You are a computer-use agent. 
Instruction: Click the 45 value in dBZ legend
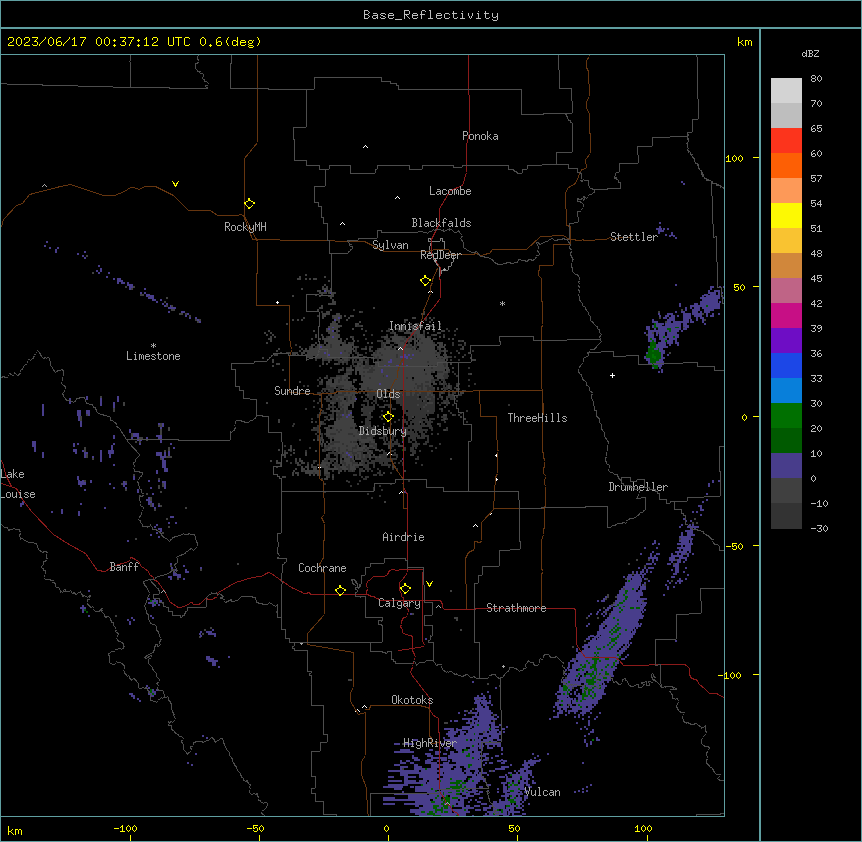coord(816,278)
